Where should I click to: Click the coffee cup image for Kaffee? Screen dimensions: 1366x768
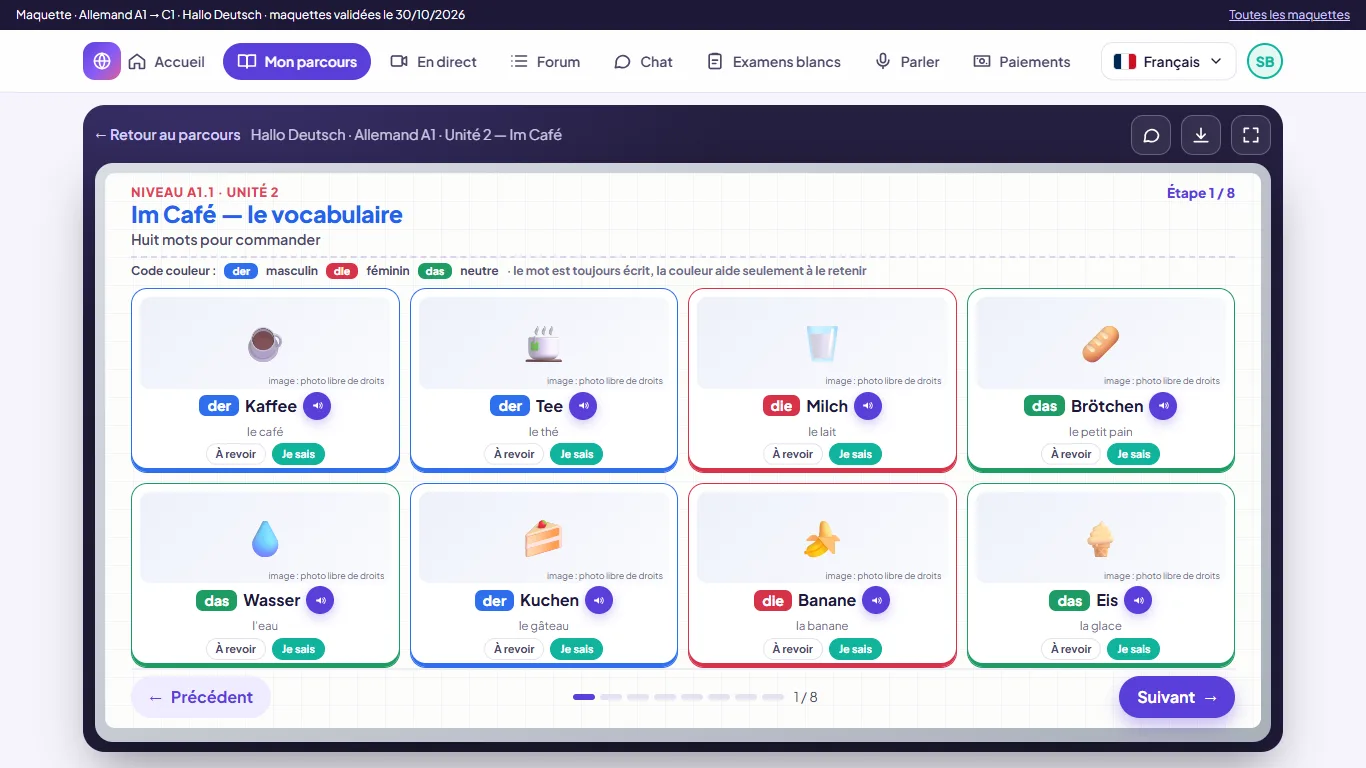point(265,343)
